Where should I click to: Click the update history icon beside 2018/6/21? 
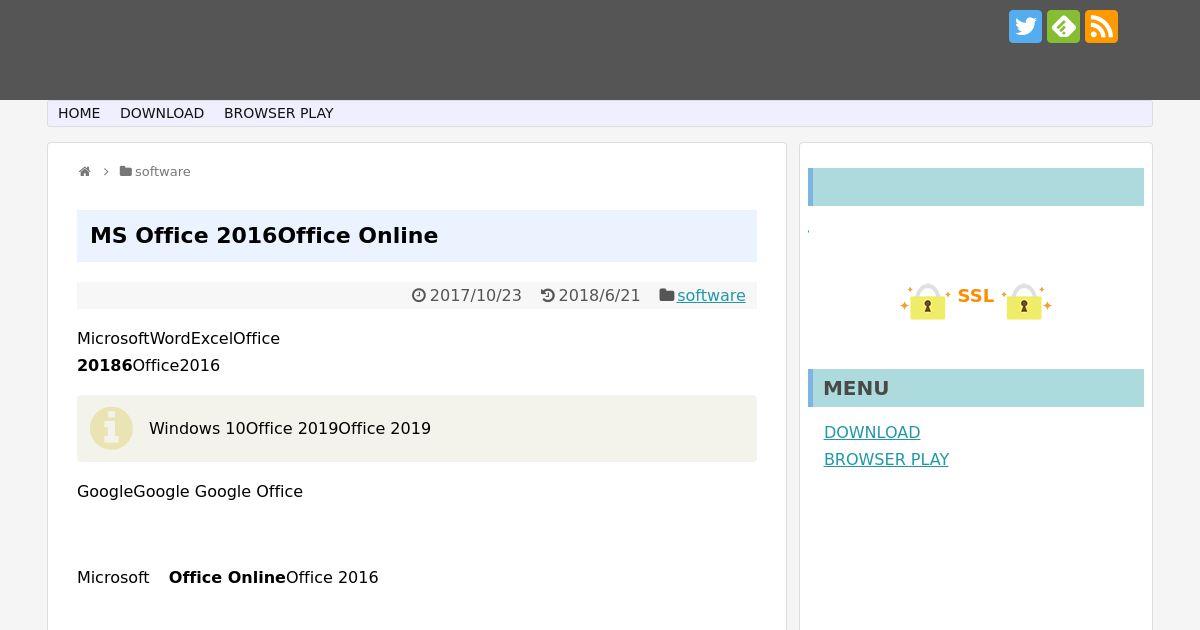(x=548, y=295)
